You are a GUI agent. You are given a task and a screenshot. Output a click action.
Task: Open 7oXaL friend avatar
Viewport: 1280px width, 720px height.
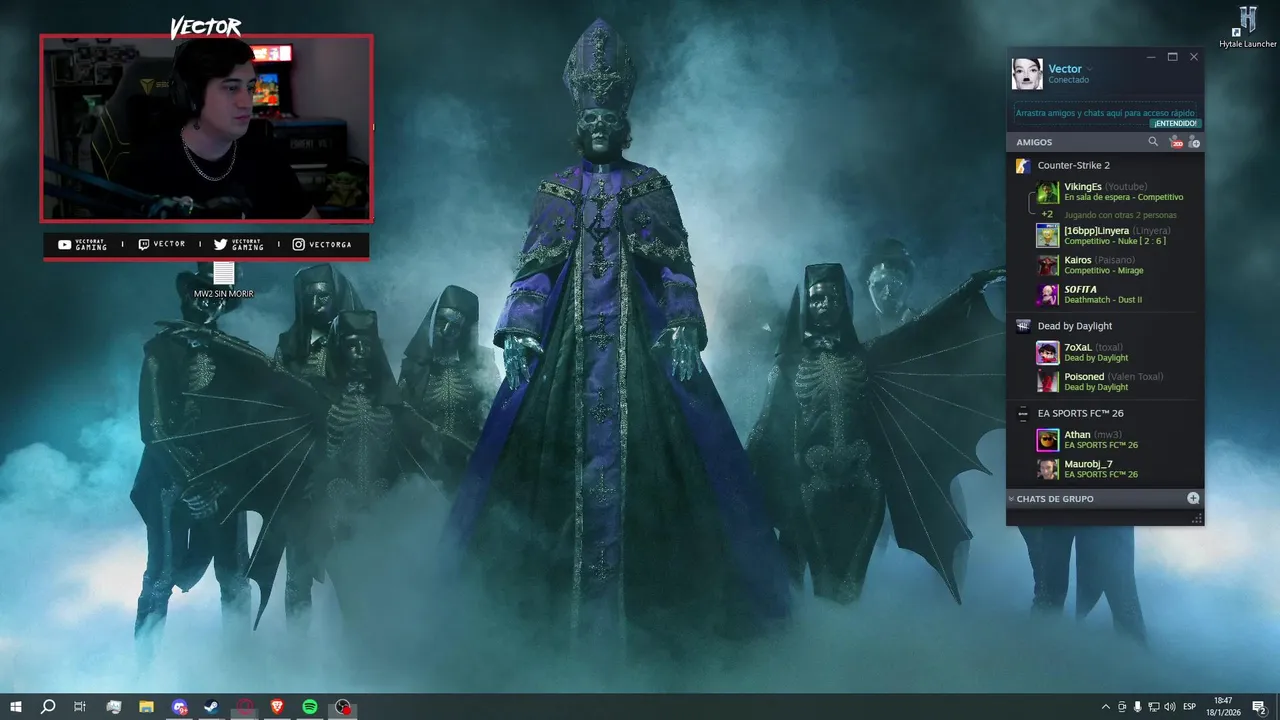pyautogui.click(x=1047, y=352)
